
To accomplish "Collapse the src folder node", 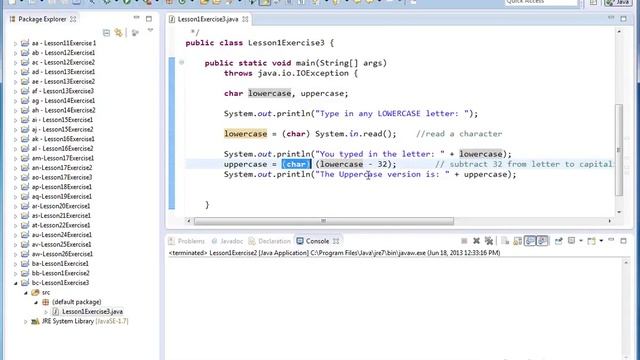I will pyautogui.click(x=26, y=293).
